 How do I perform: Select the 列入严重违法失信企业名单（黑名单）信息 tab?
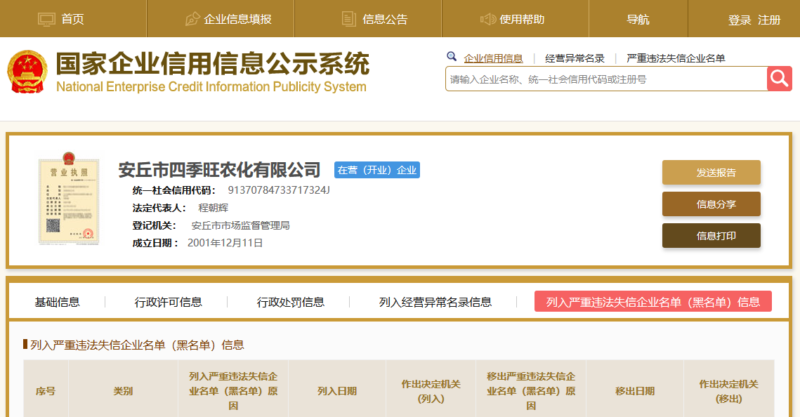click(x=653, y=302)
